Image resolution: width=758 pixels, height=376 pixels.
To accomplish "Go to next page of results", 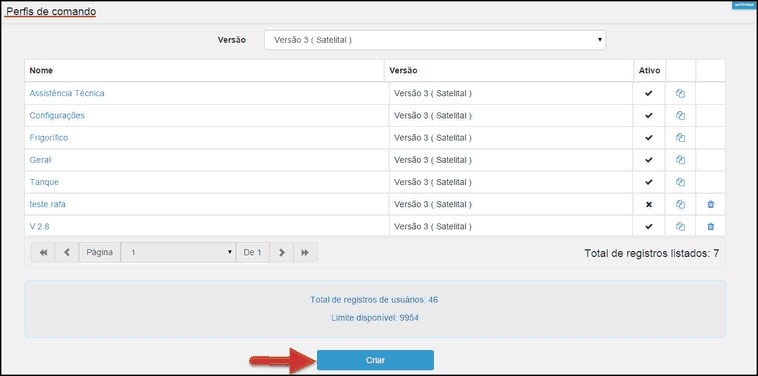I will (282, 252).
